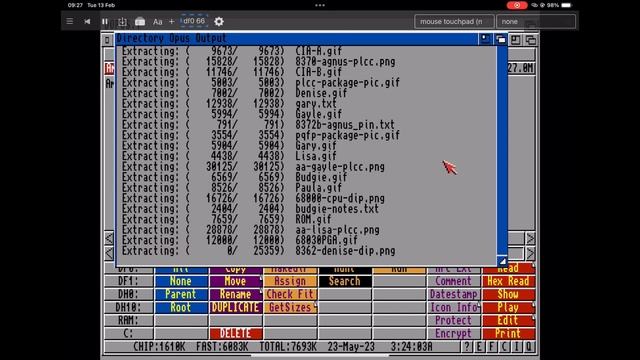
Task: Open the mouse touchpad input dropdown
Action: point(454,21)
